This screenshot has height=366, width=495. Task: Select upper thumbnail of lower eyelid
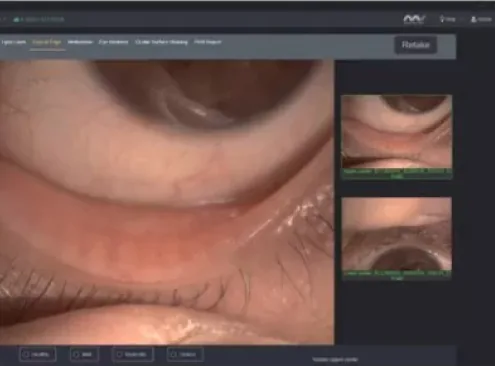(x=396, y=132)
